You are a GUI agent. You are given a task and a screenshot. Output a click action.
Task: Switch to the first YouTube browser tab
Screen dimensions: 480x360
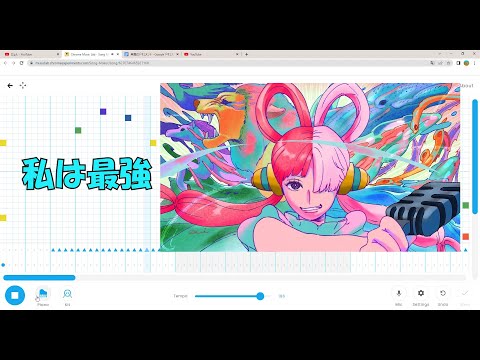pos(31,54)
